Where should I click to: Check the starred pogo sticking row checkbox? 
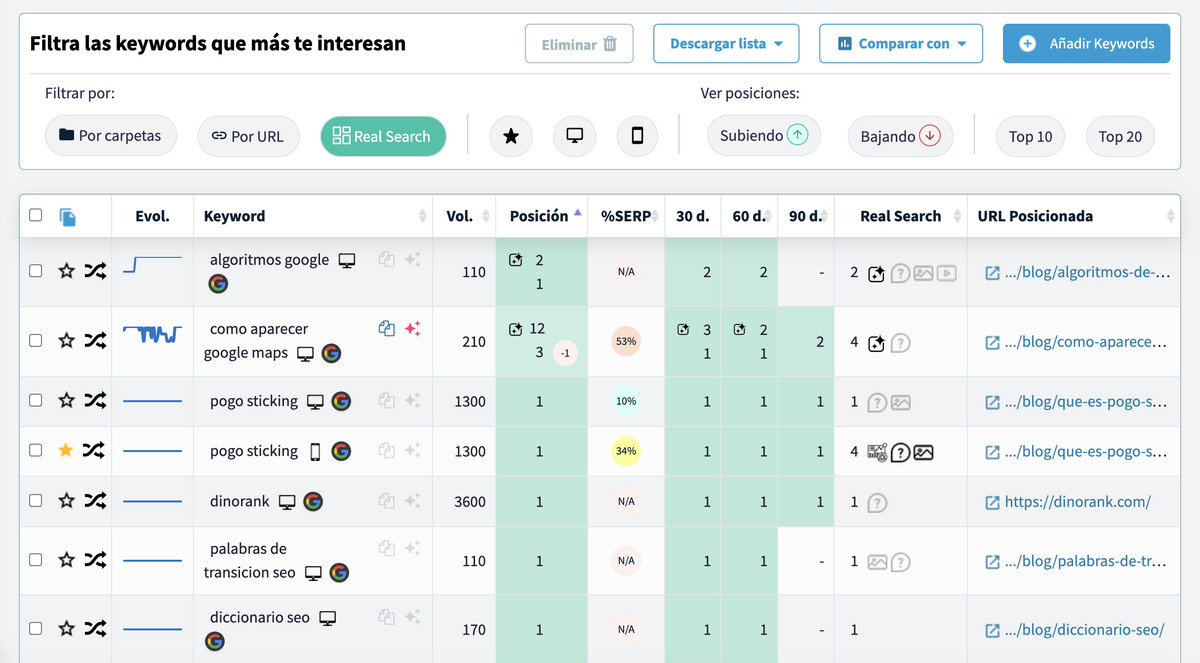[36, 450]
